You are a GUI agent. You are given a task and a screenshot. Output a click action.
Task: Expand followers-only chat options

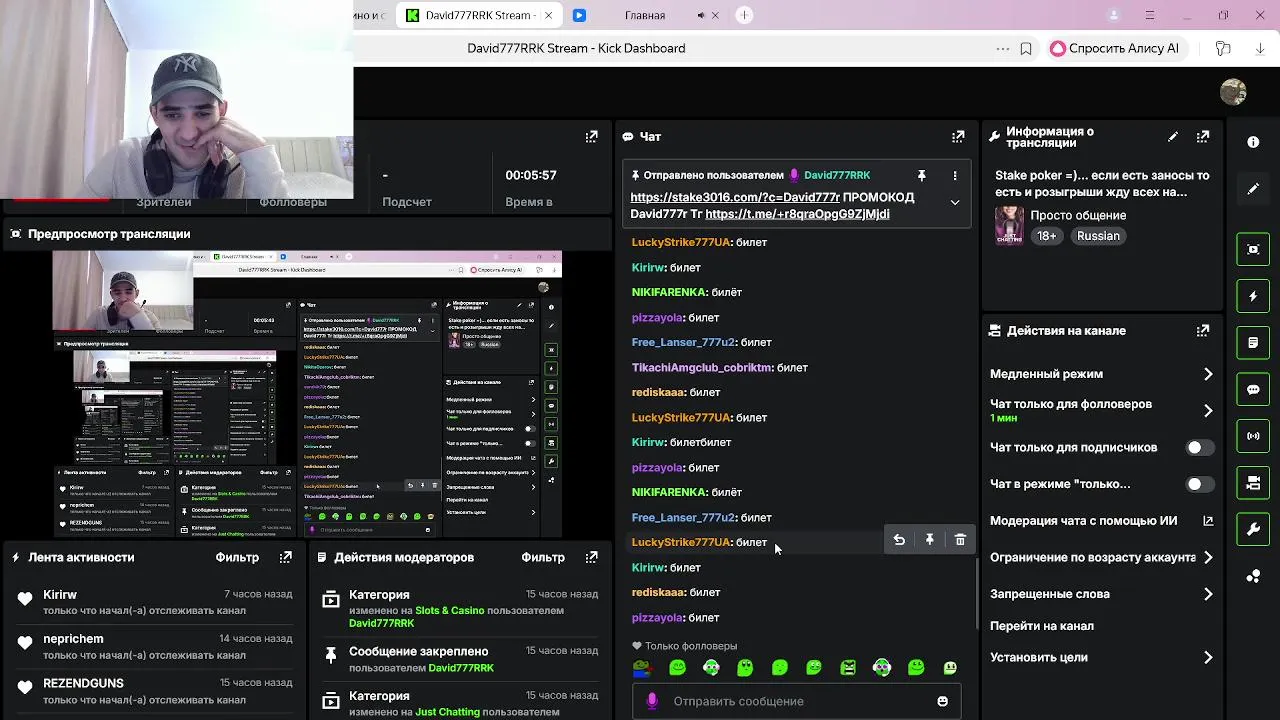[1208, 410]
